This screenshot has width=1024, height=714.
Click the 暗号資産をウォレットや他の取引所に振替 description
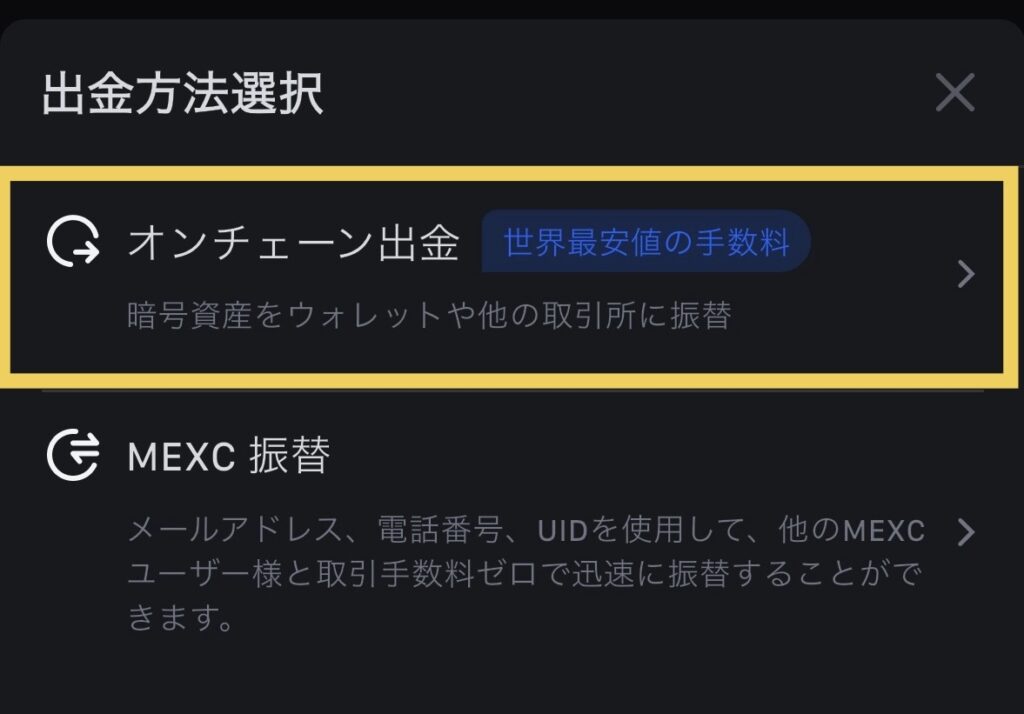coord(430,316)
